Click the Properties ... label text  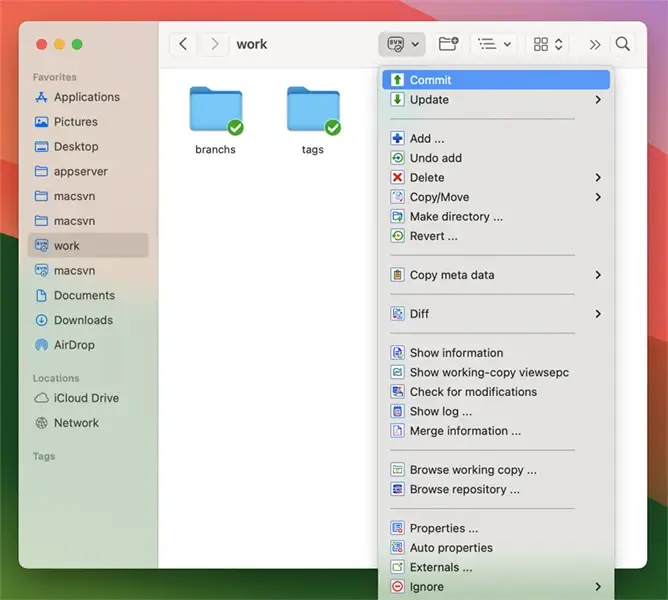pyautogui.click(x=444, y=528)
